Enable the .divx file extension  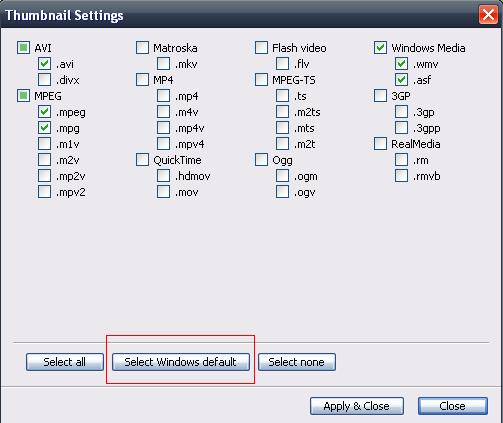coord(44,80)
